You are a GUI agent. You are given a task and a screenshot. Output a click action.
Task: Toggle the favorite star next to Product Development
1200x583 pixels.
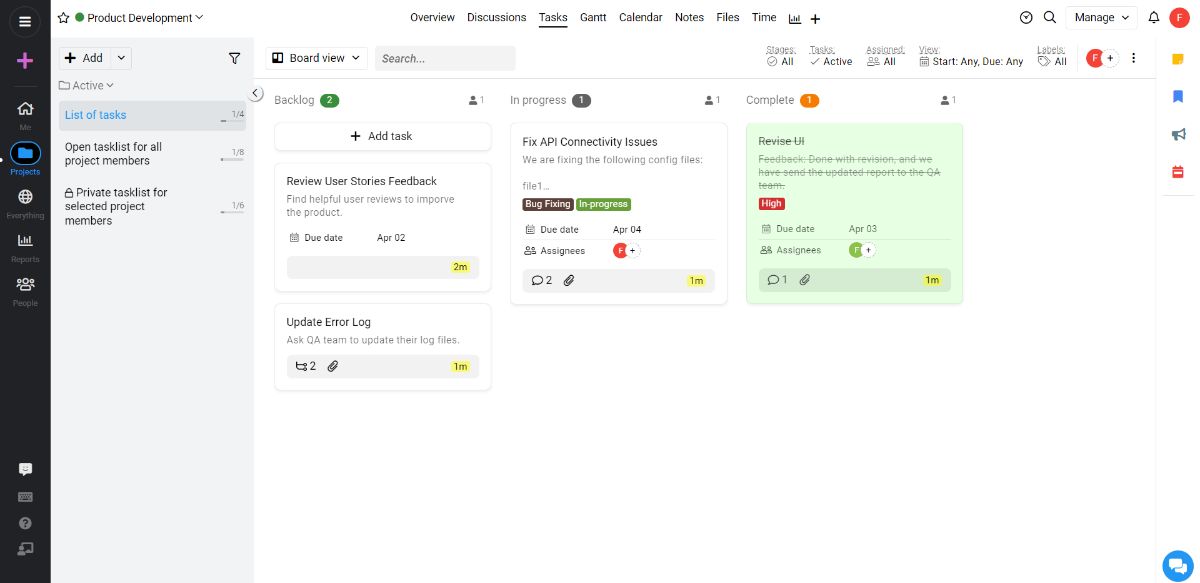coord(62,17)
